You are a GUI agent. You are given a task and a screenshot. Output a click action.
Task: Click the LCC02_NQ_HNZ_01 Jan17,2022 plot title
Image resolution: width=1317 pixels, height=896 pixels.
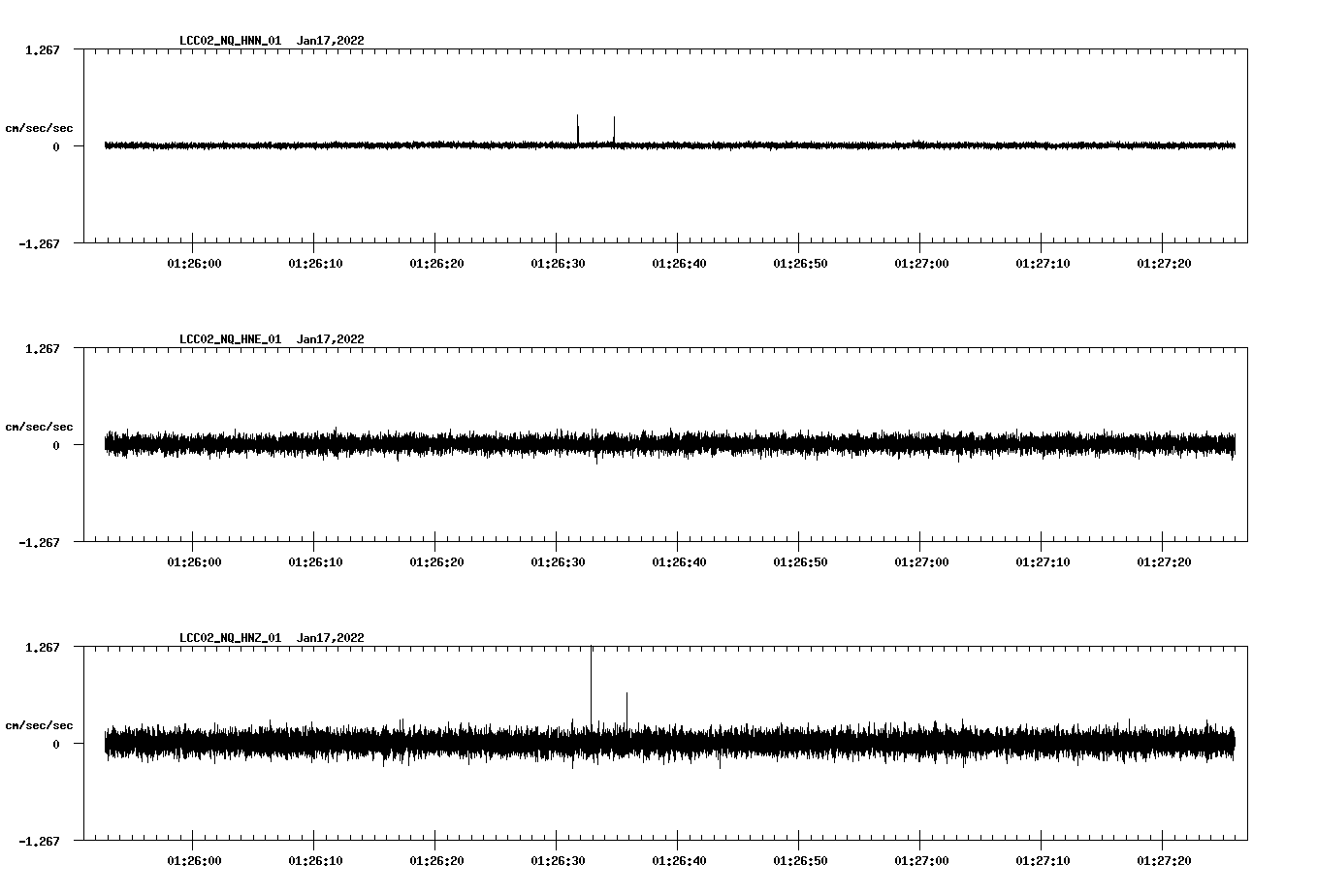(x=272, y=638)
